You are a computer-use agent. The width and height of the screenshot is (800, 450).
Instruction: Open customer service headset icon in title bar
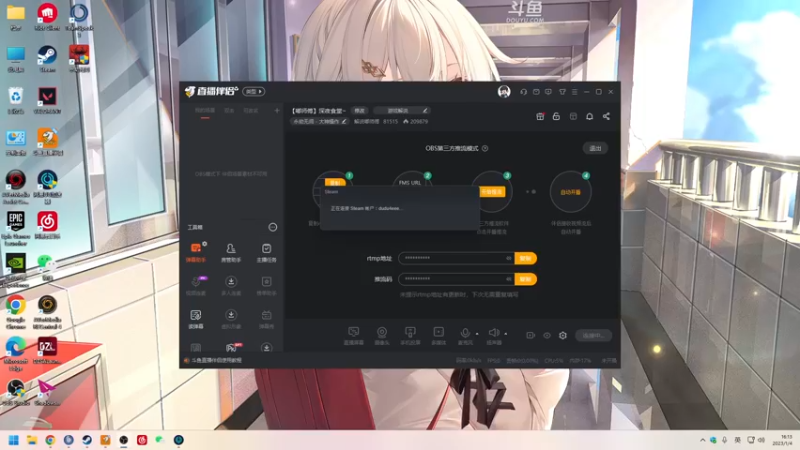pyautogui.click(x=523, y=92)
